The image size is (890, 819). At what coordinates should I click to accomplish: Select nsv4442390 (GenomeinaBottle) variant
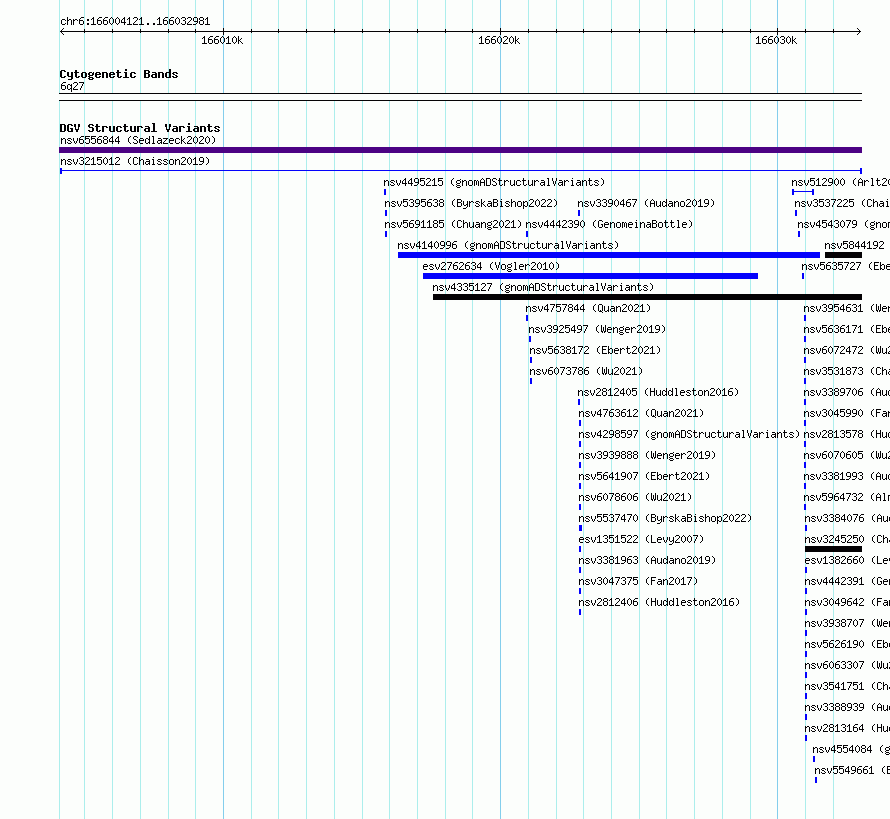tap(609, 224)
